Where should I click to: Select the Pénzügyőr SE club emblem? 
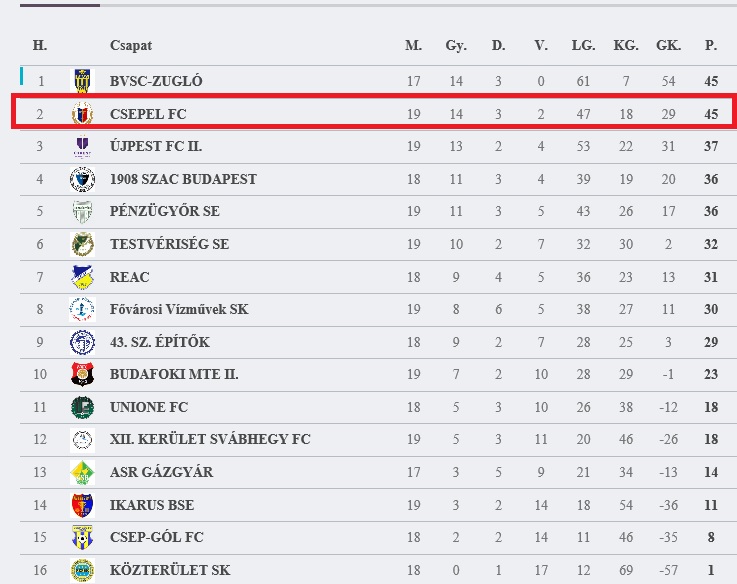82,211
